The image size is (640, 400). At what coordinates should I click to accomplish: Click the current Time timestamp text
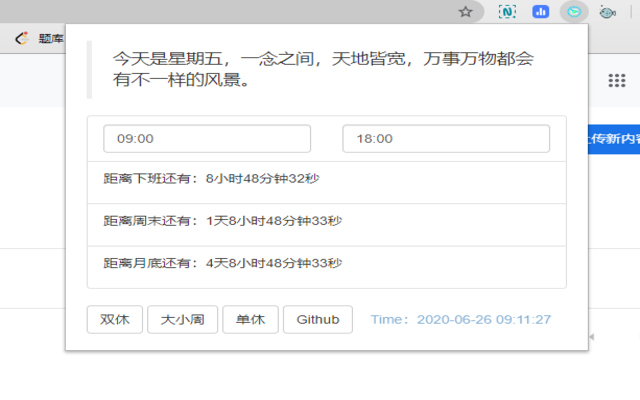pyautogui.click(x=461, y=320)
